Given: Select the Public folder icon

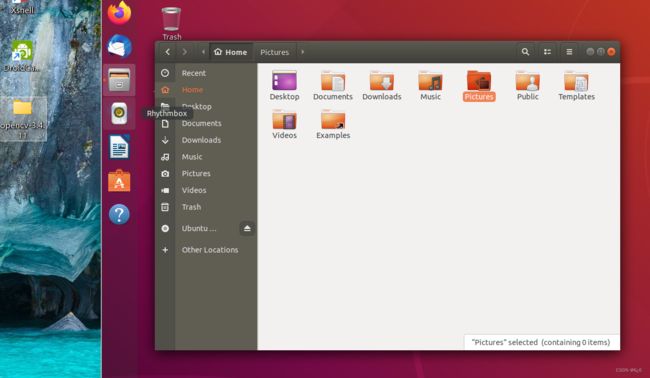Looking at the screenshot, I should [x=528, y=81].
